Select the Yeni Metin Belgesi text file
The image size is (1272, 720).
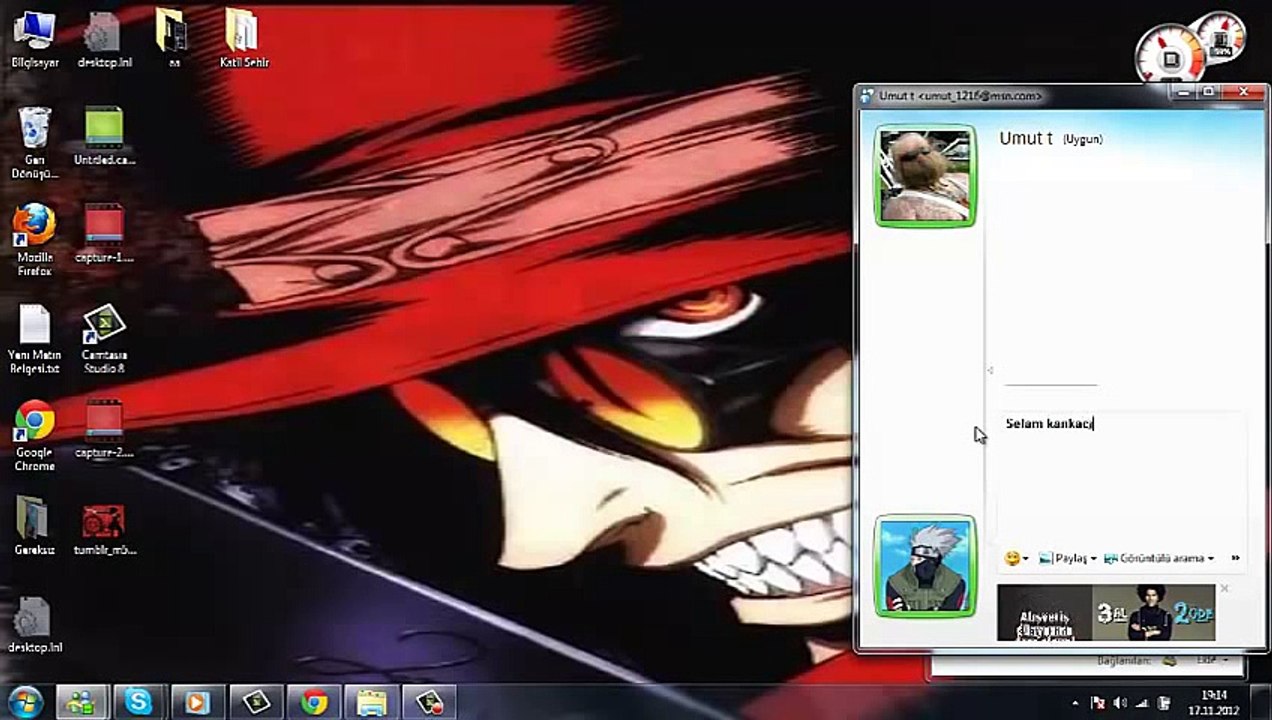(x=35, y=339)
